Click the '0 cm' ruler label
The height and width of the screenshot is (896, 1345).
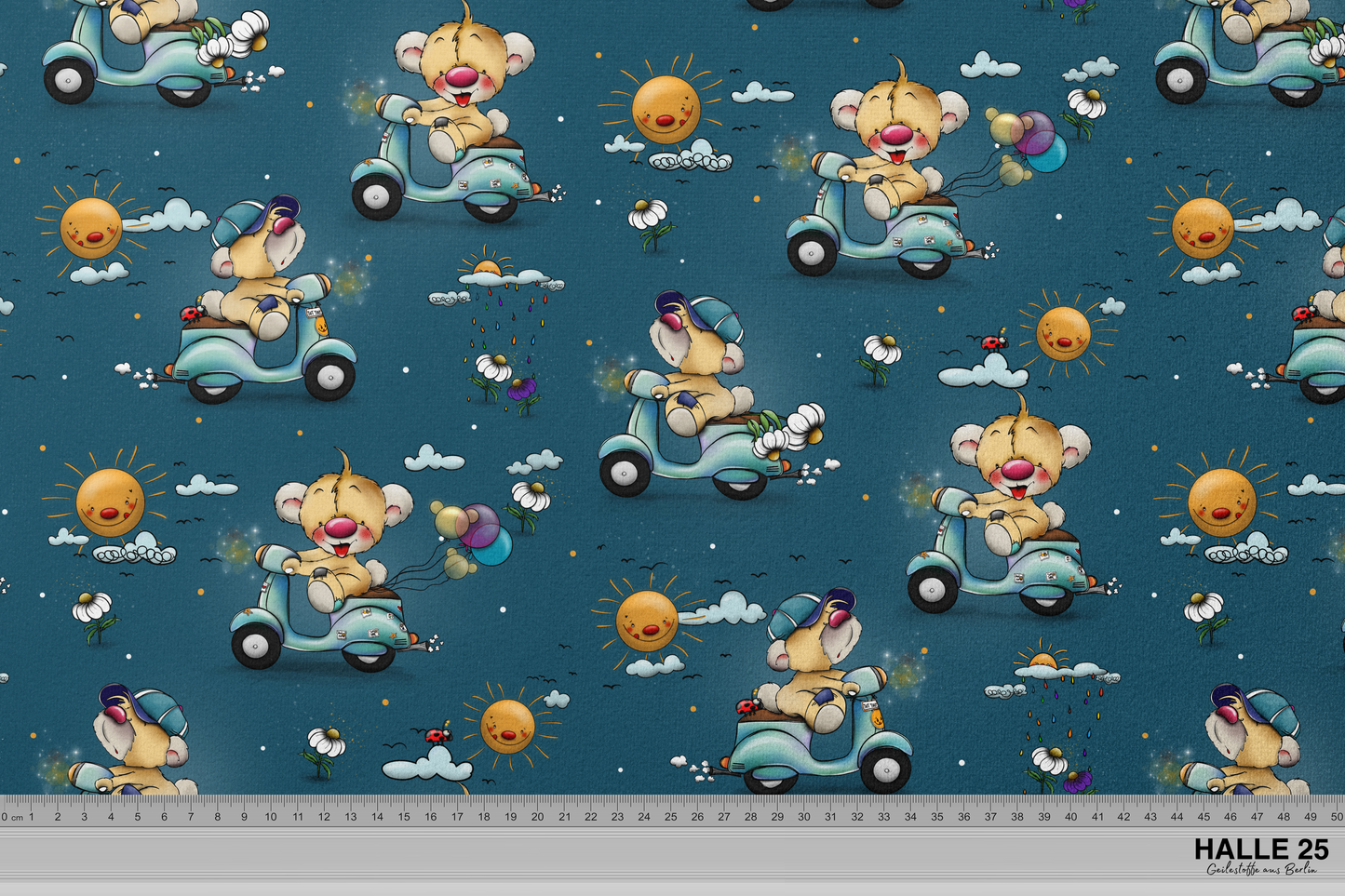[12, 817]
